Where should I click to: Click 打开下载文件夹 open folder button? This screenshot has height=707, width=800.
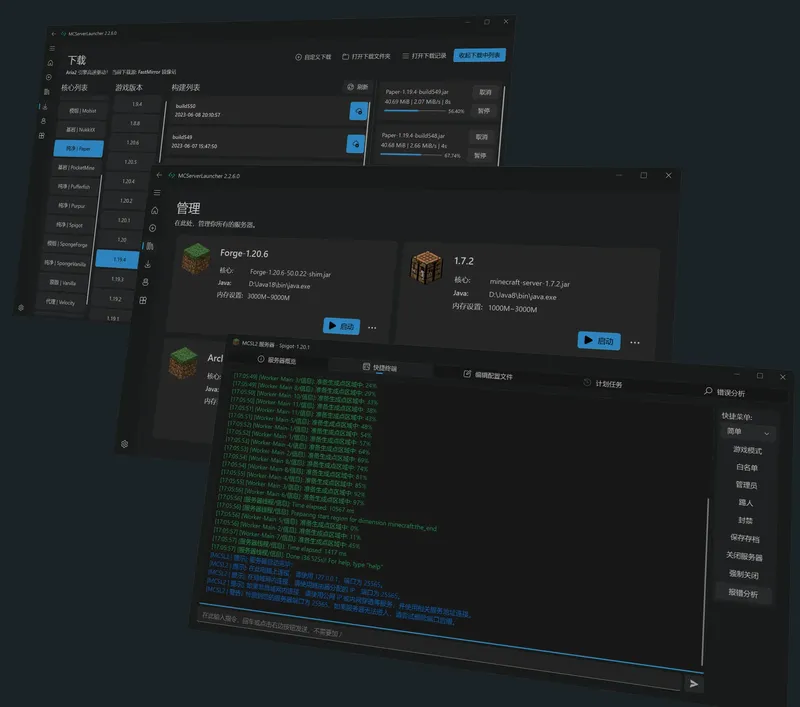(366, 56)
